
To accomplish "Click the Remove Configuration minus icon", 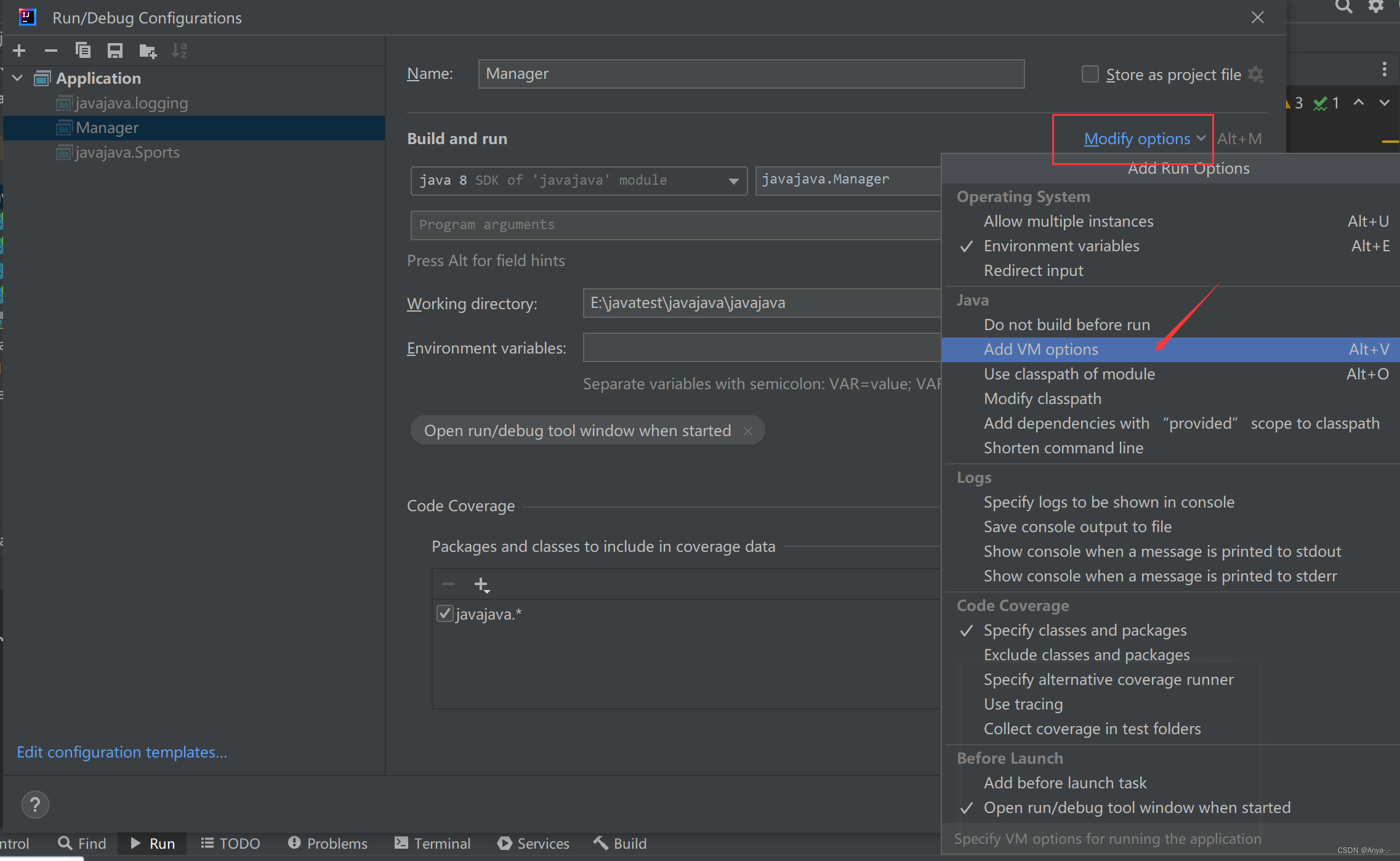I will (51, 51).
